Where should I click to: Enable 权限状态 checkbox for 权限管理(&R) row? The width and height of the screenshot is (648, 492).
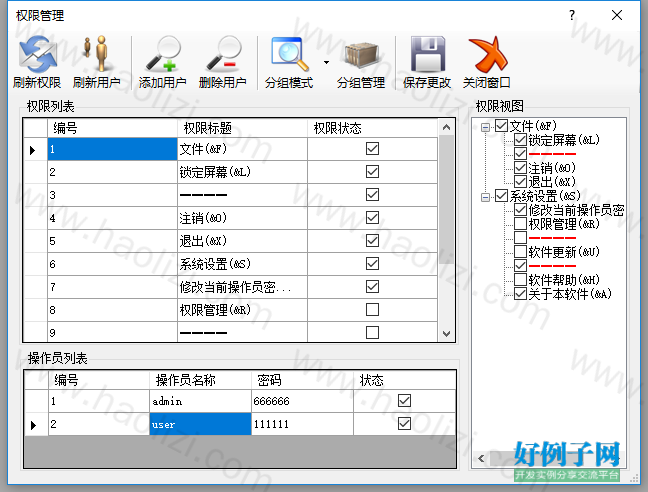tap(372, 309)
